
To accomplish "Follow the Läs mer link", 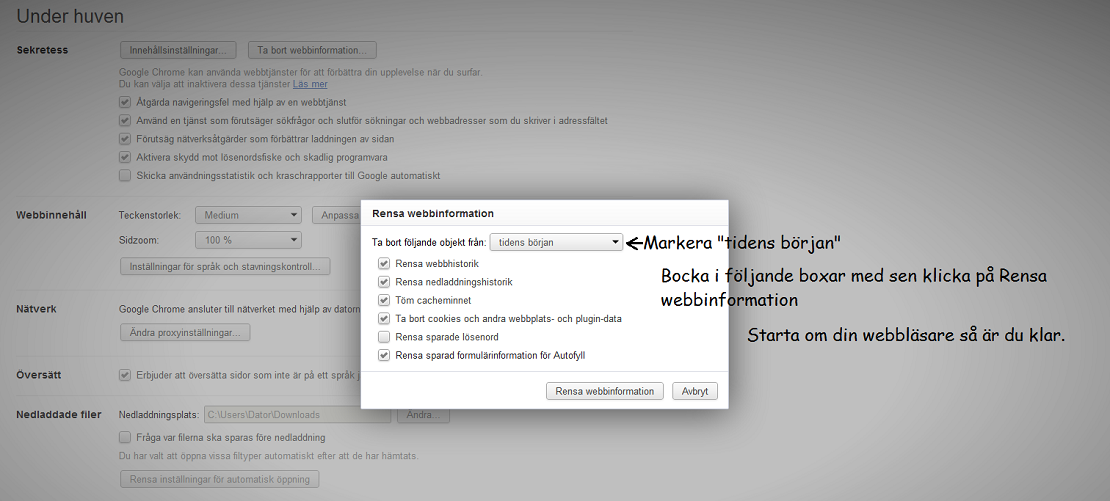I will click(x=310, y=84).
